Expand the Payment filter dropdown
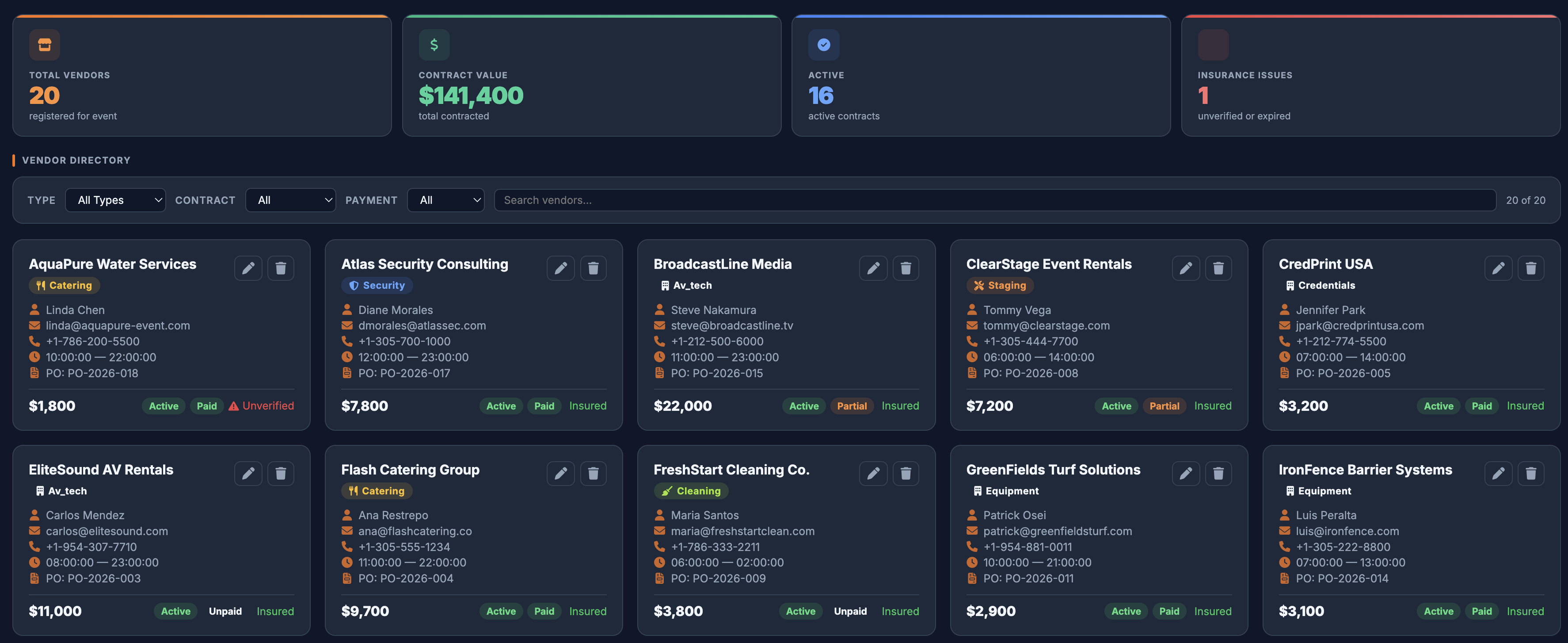The image size is (1568, 643). 445,200
